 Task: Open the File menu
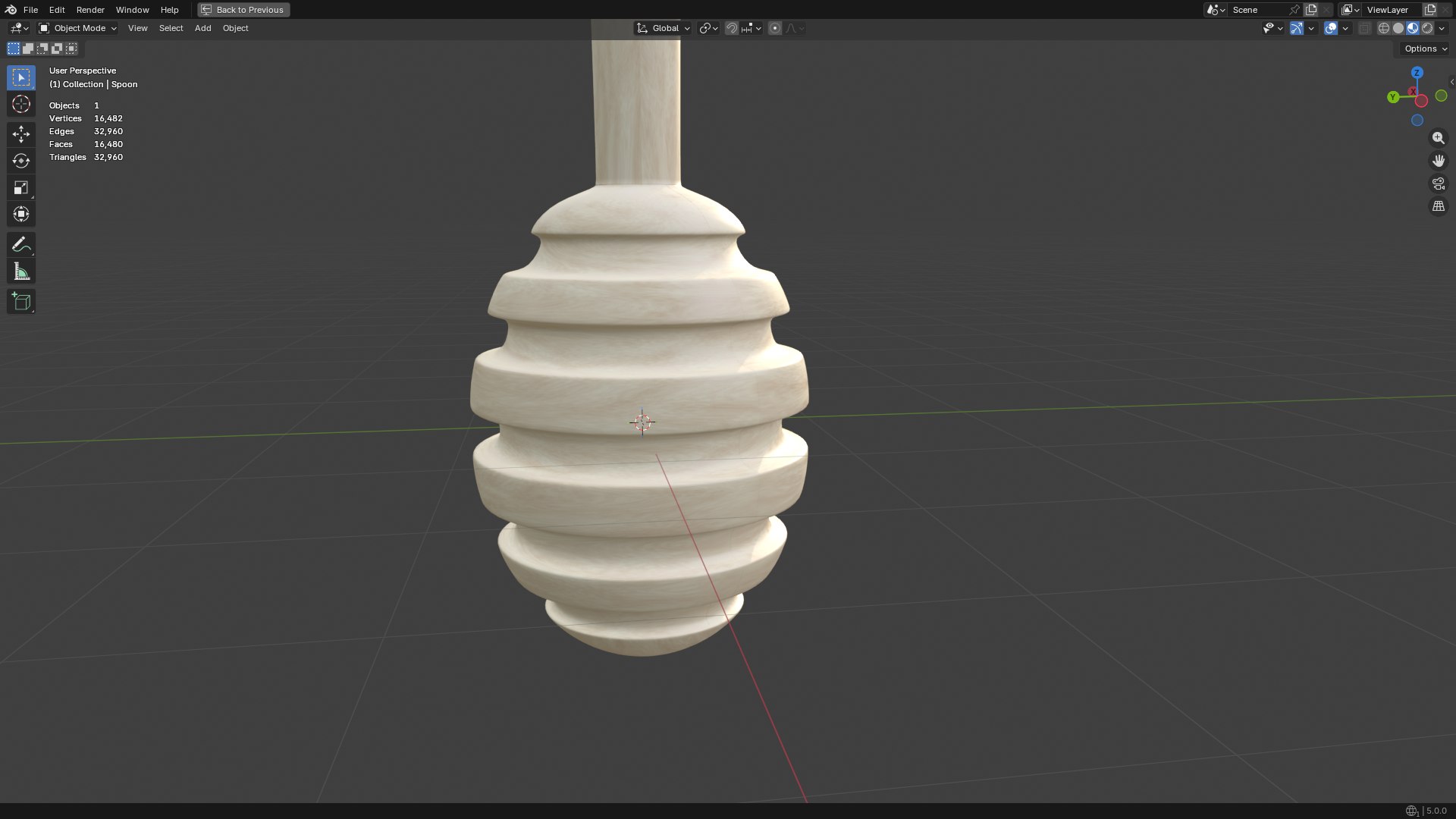click(30, 10)
